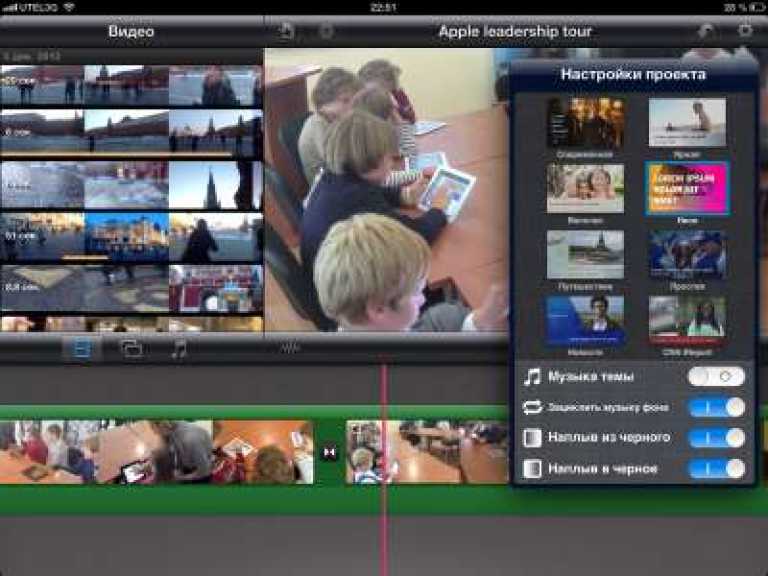Tap the red playhead line in timeline
Image resolution: width=768 pixels, height=576 pixels.
tap(385, 470)
